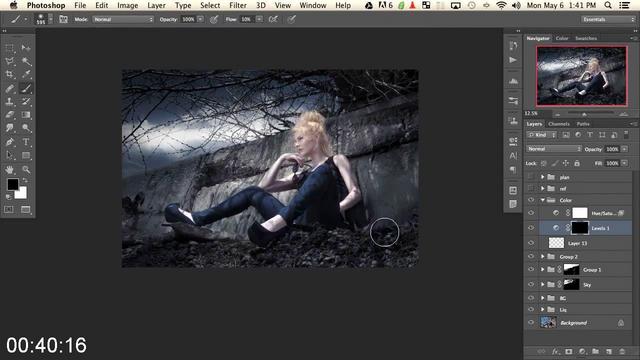Screen dimensions: 640x360
Task: Reset default foreground and background colors
Action: tap(9, 197)
